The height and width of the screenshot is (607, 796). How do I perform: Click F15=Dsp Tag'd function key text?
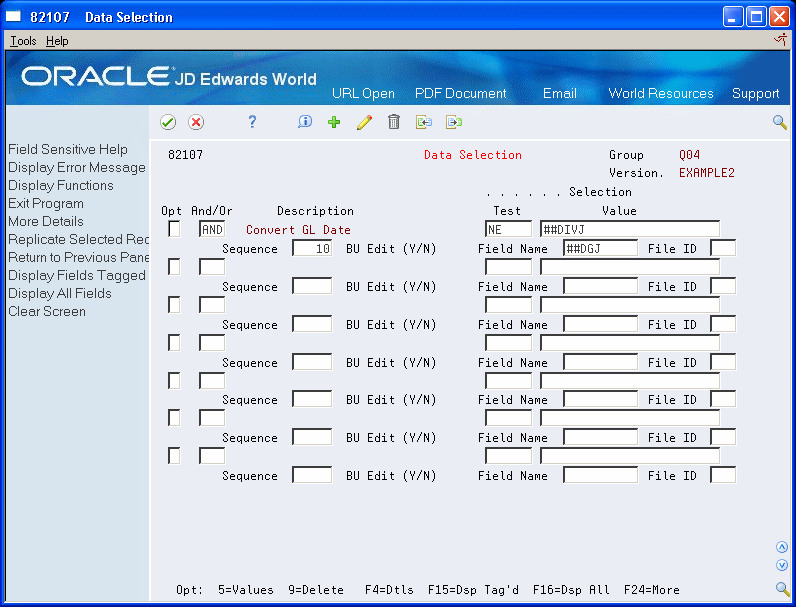click(473, 590)
